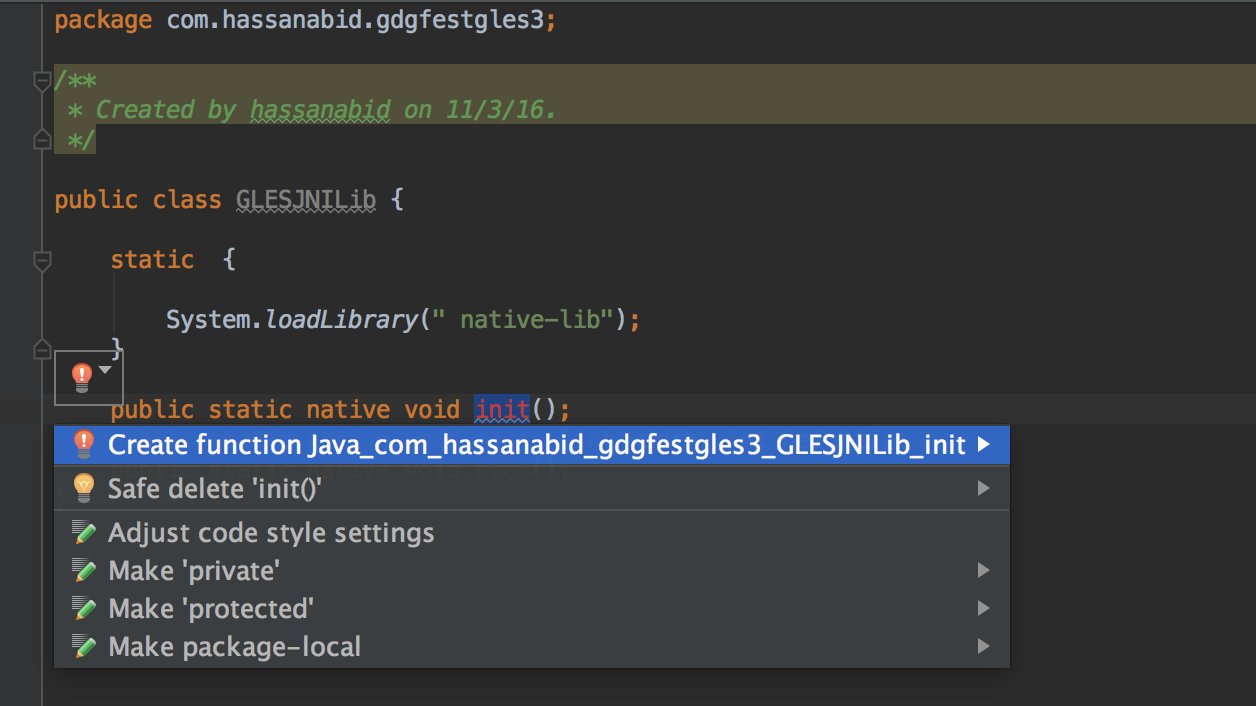Click the pencil icon beside Adjust code style settings
The height and width of the screenshot is (706, 1256).
click(85, 532)
